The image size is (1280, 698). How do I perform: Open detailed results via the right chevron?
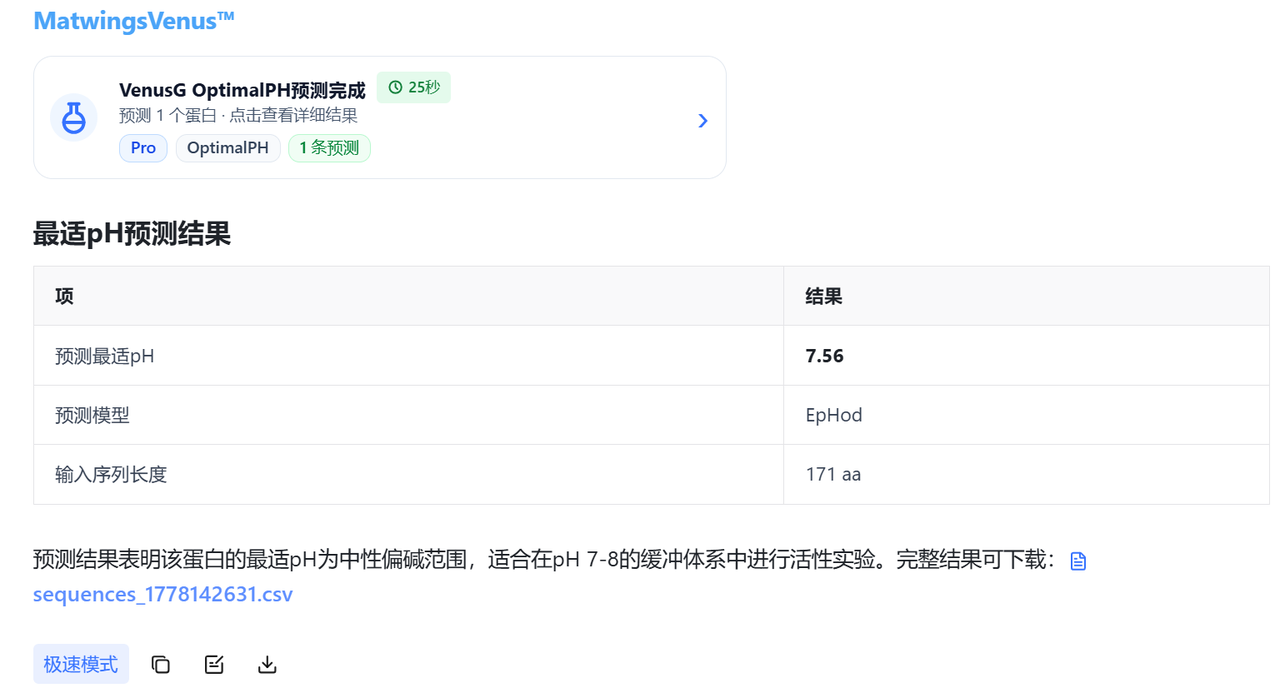(x=703, y=120)
